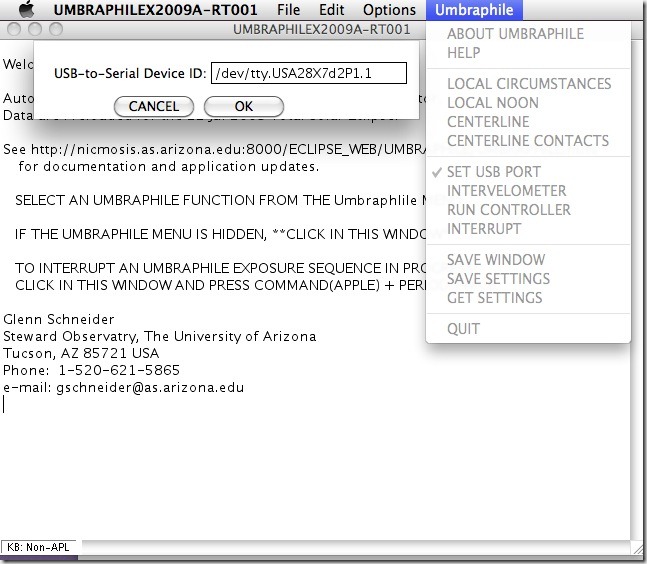647x564 pixels.
Task: Open the Options menu
Action: pyautogui.click(x=389, y=9)
